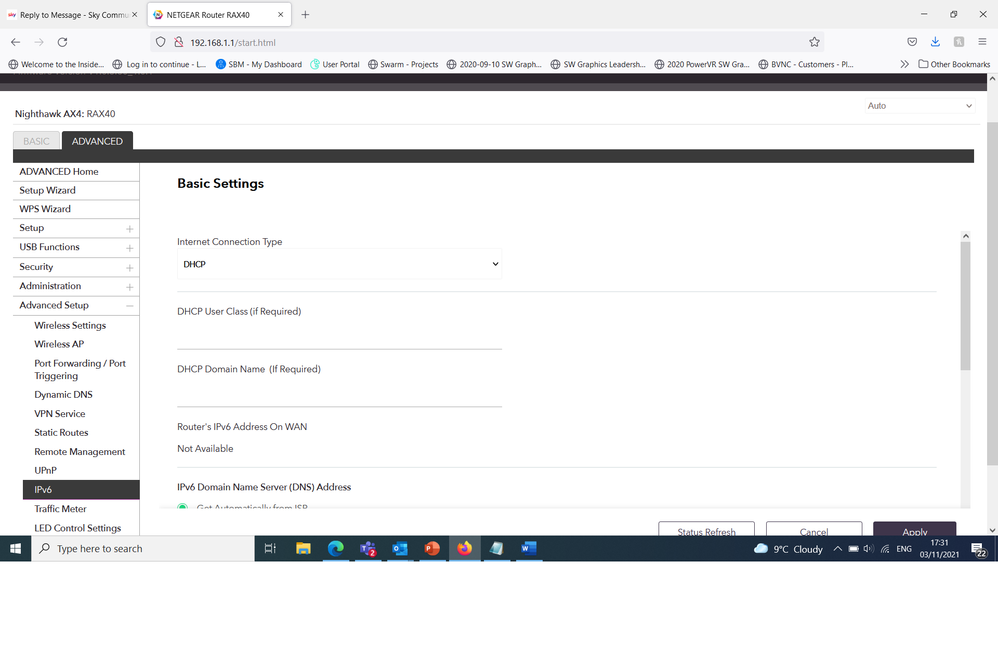Open Microsoft Edge from taskbar
The height and width of the screenshot is (650, 998).
tap(335, 548)
